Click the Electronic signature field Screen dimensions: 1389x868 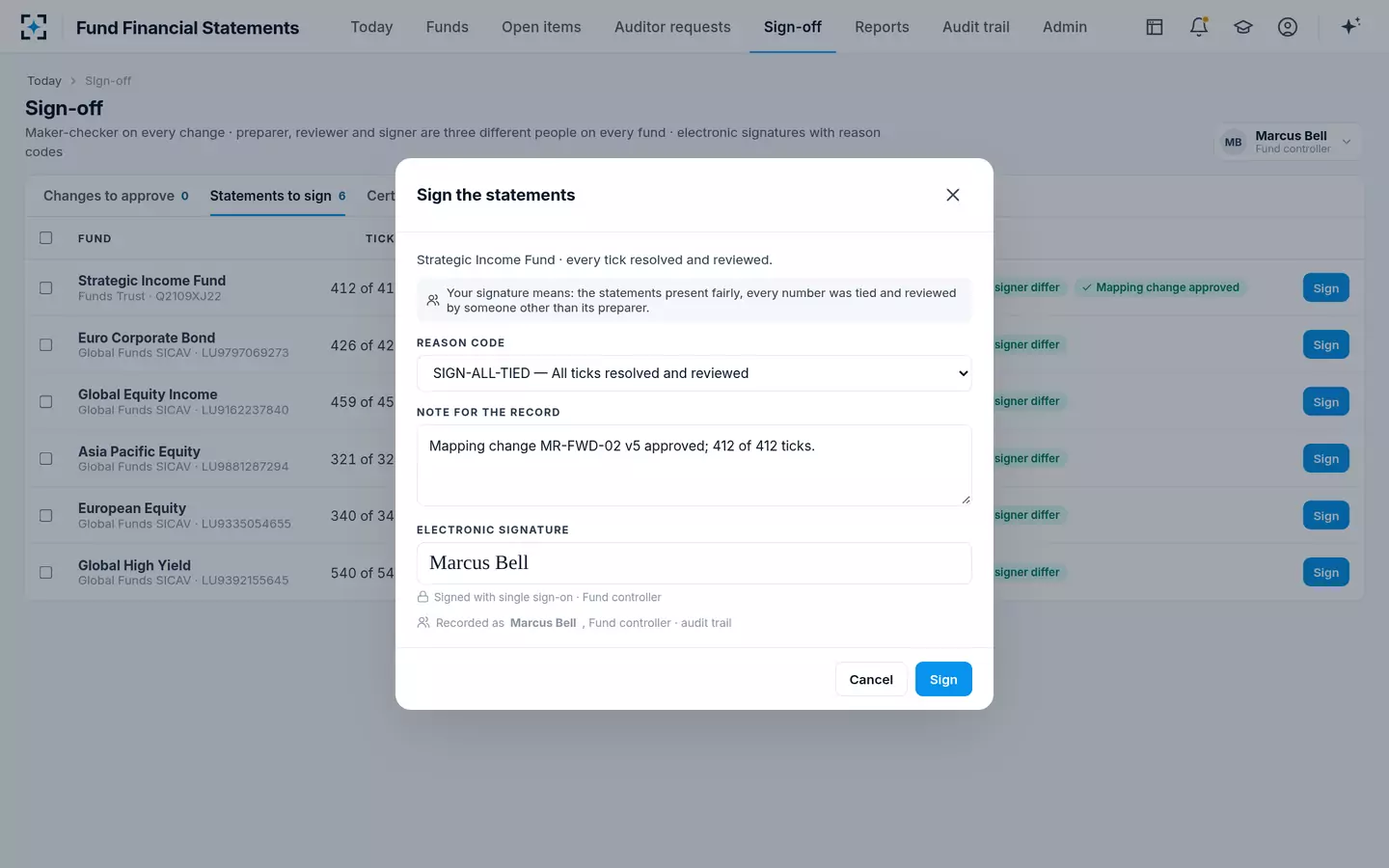pyautogui.click(x=694, y=563)
